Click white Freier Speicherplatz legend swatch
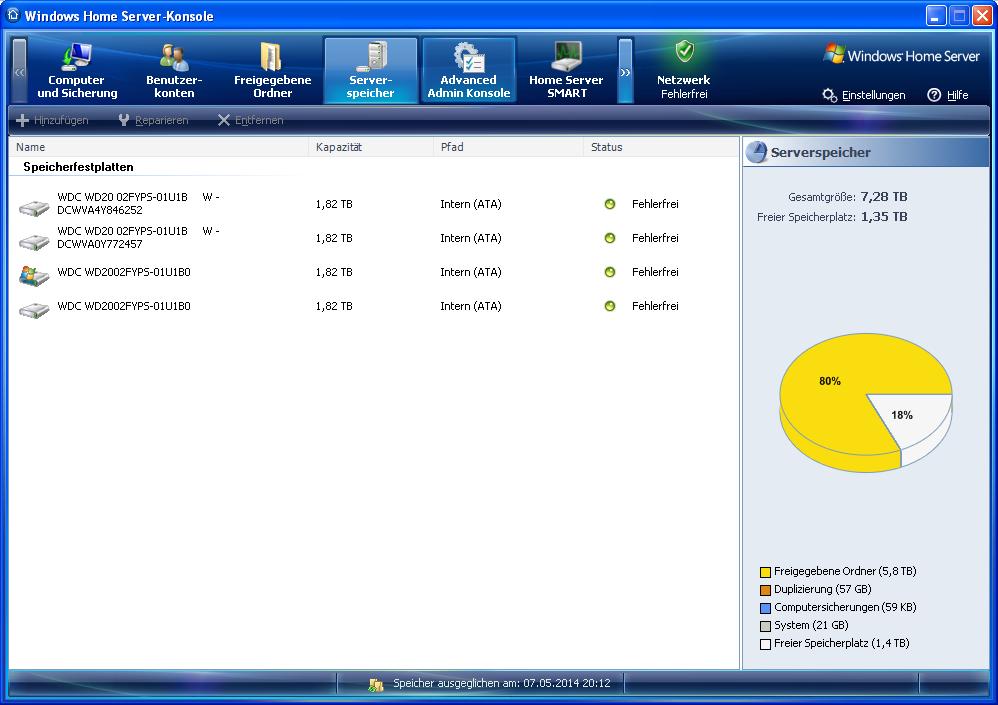The image size is (998, 705). (x=766, y=644)
